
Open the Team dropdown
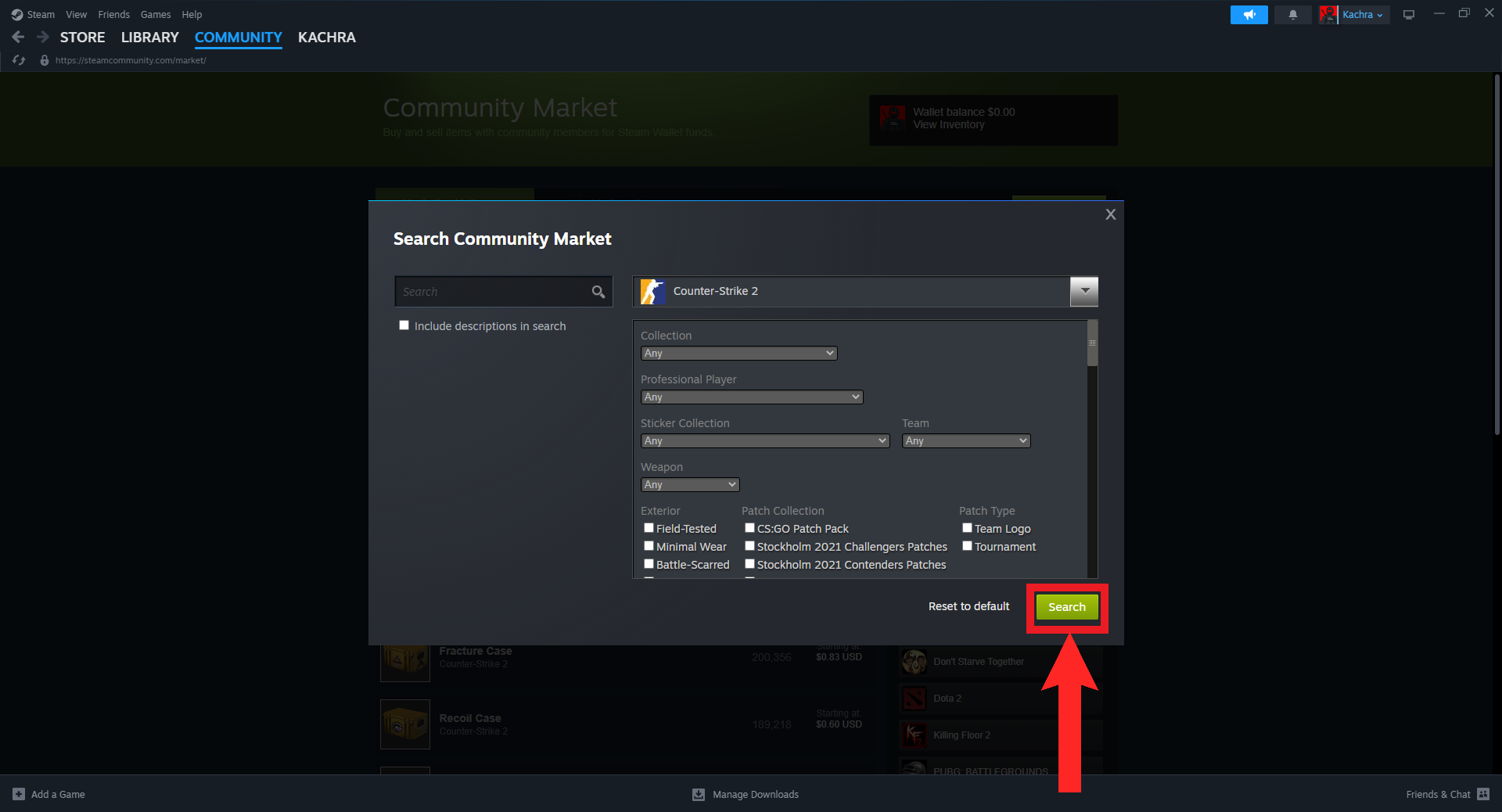click(966, 441)
